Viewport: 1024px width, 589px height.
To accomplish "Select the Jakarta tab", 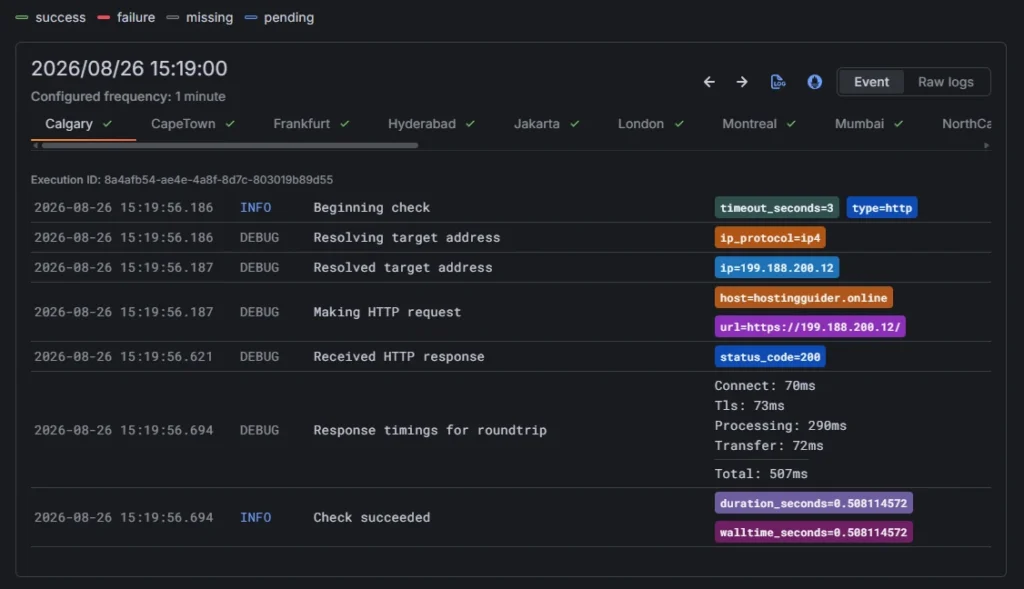I will (x=546, y=123).
